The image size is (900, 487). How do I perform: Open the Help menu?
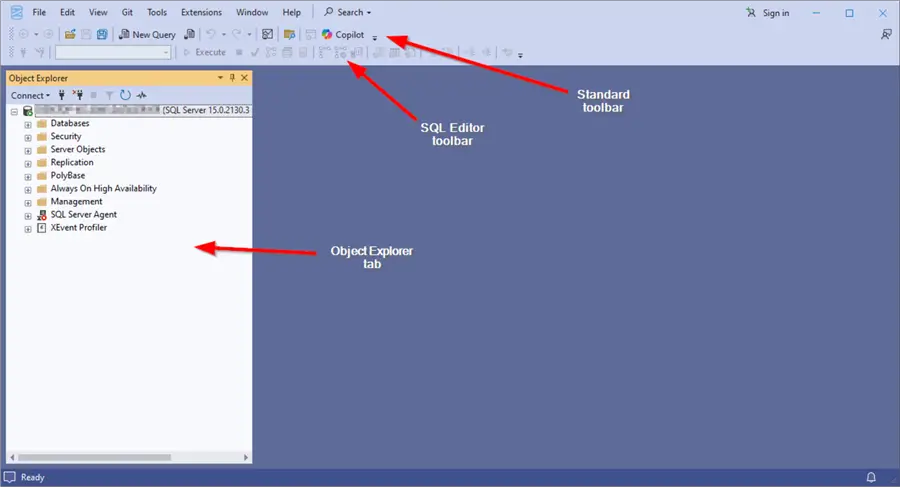pyautogui.click(x=292, y=12)
